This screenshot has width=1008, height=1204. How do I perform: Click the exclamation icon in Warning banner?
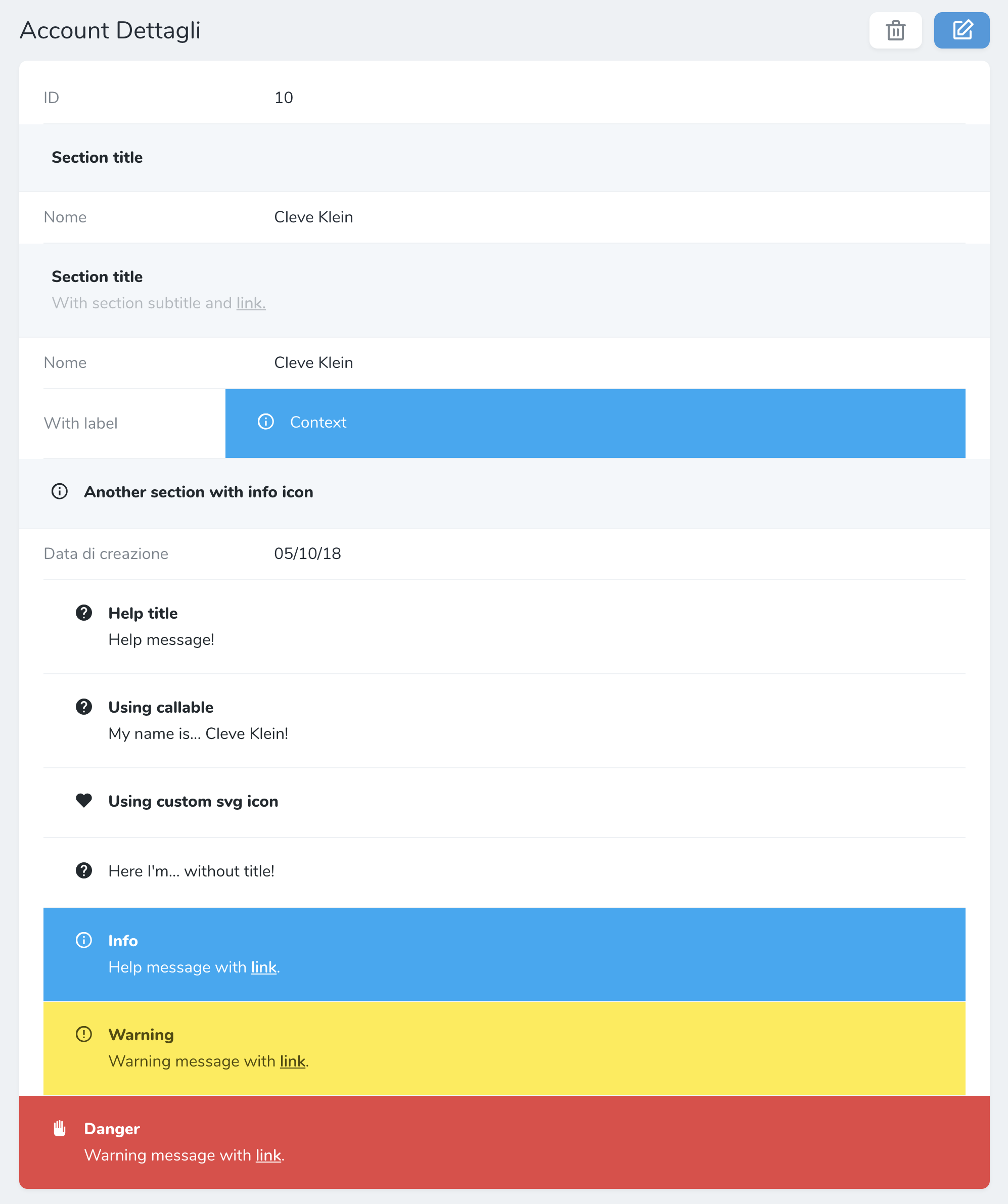[x=84, y=1034]
